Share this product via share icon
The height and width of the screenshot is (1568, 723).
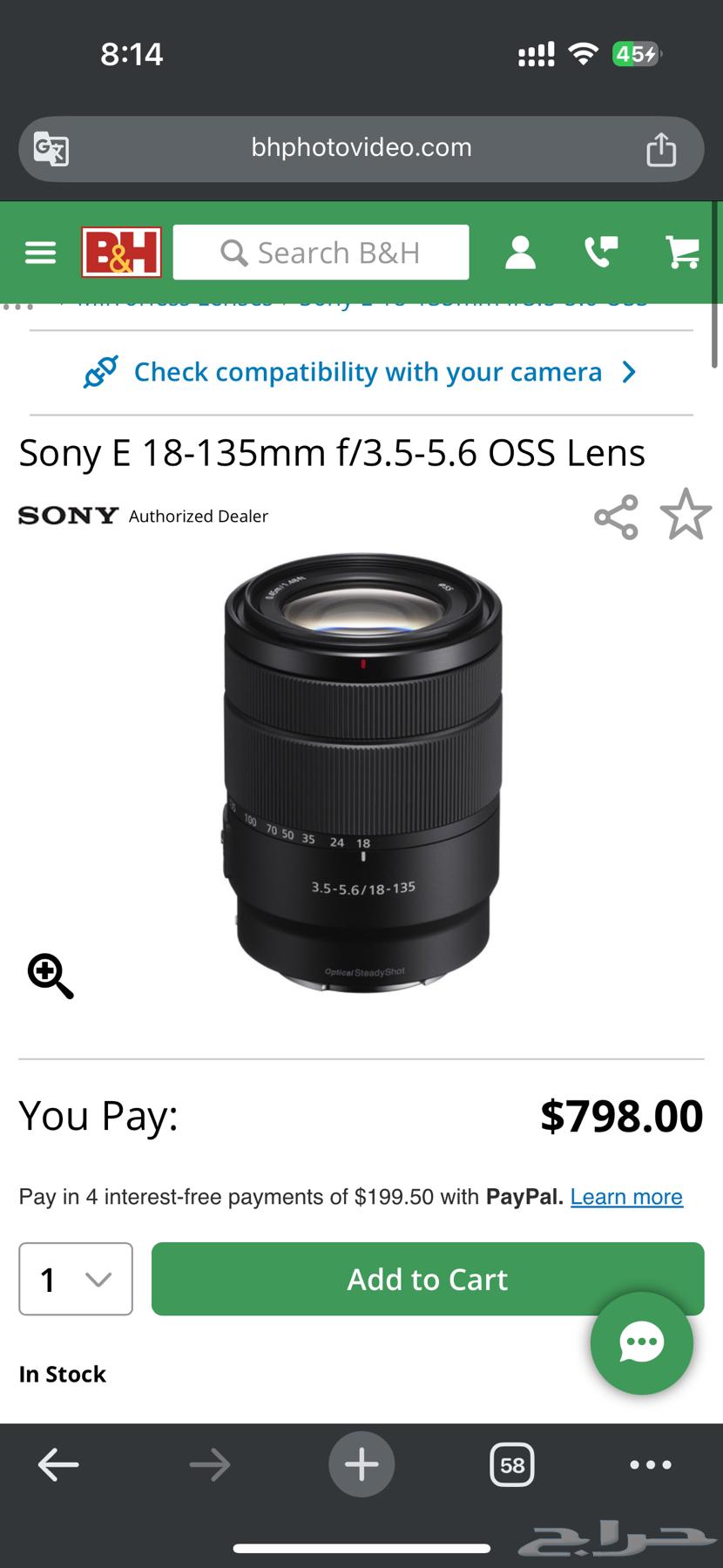[x=616, y=517]
